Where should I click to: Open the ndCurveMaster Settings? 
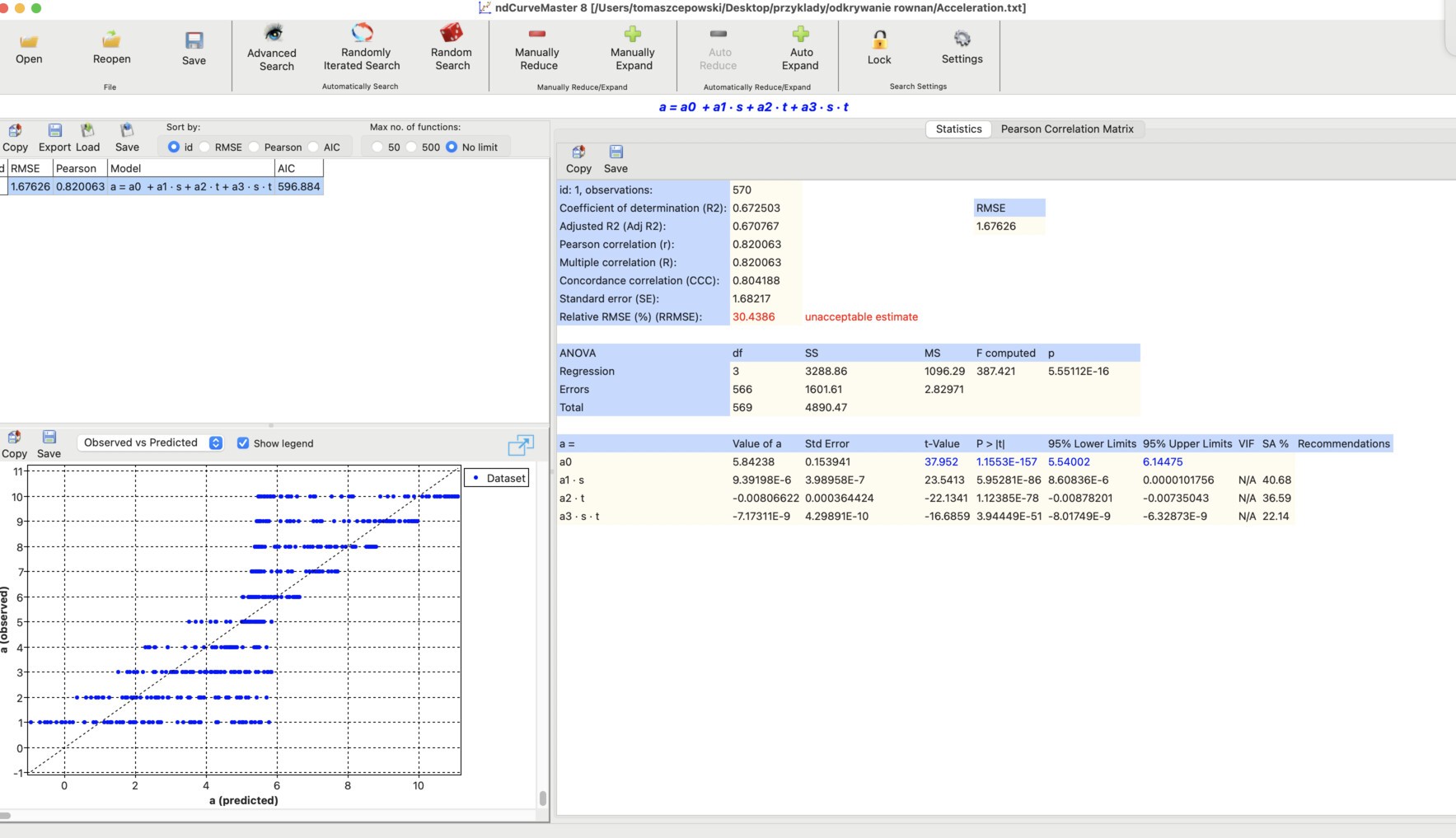coord(962,51)
